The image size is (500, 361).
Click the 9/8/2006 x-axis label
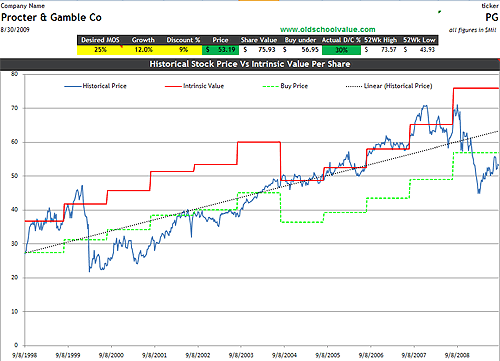(x=371, y=355)
